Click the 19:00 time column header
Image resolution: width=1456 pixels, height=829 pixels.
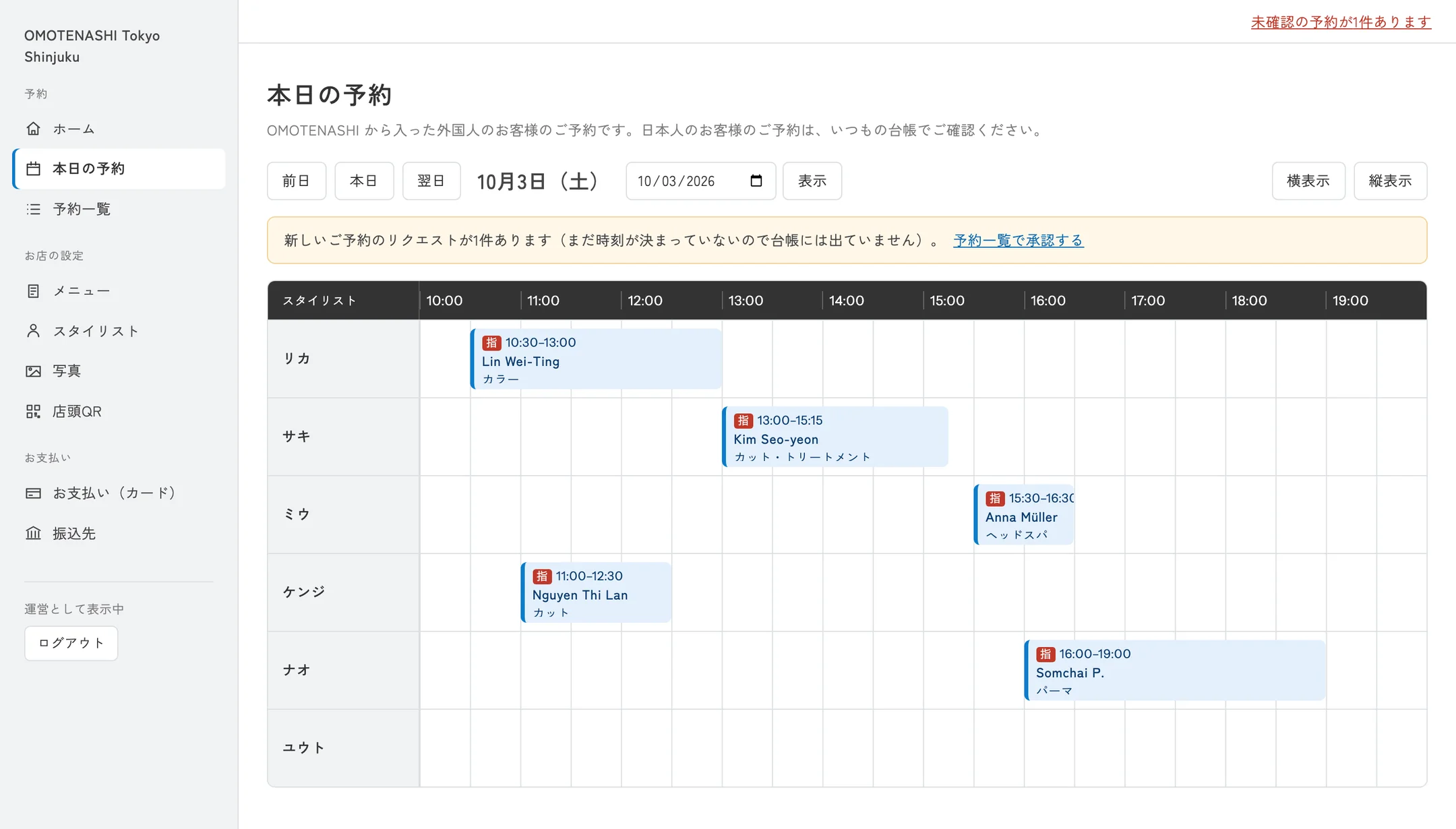click(x=1350, y=301)
